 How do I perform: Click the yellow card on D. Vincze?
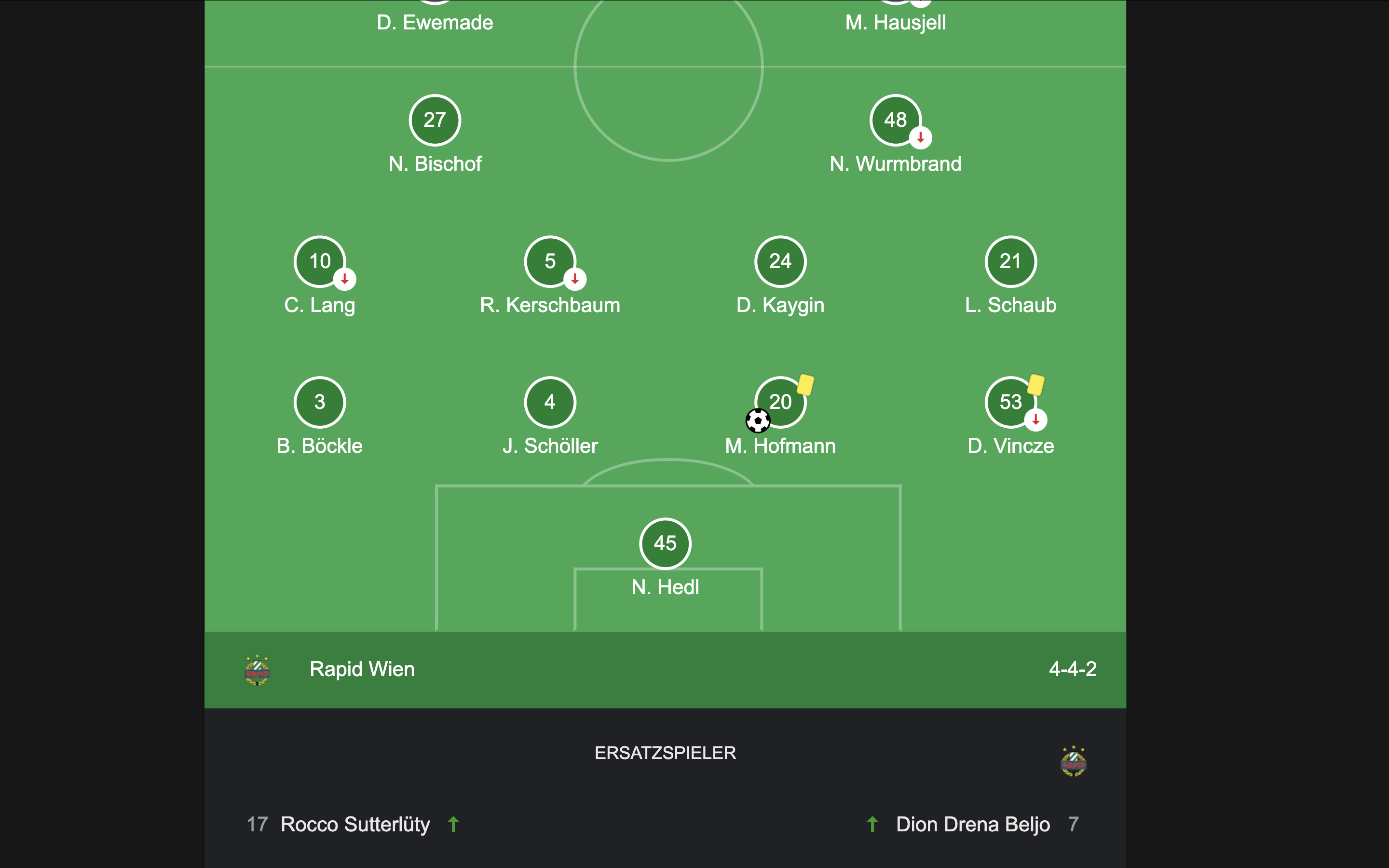coord(1035,385)
